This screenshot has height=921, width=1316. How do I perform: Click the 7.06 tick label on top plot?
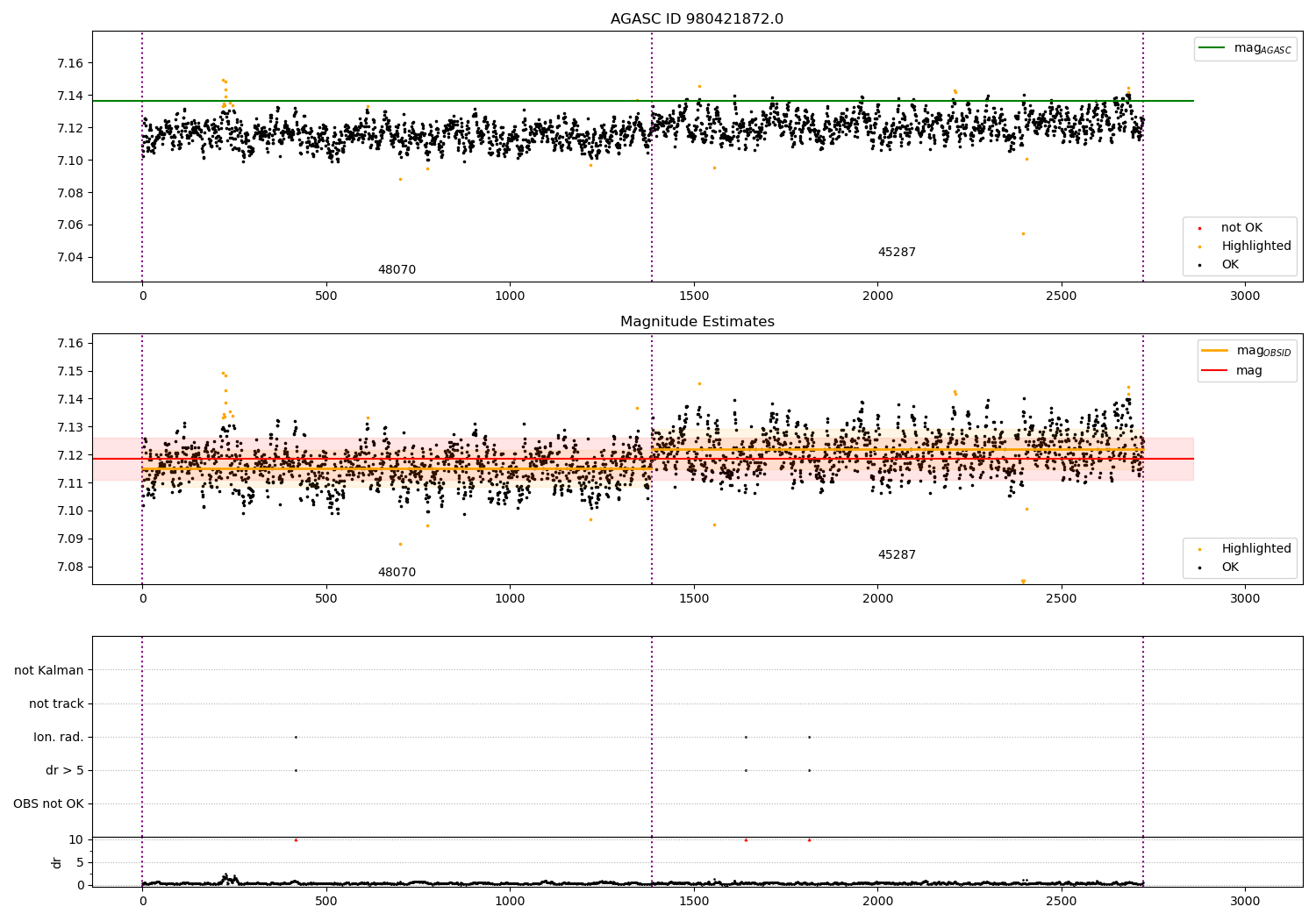pyautogui.click(x=71, y=225)
